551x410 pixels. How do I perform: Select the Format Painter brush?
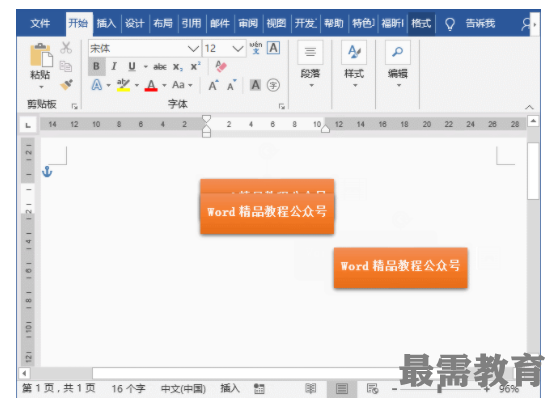66,85
